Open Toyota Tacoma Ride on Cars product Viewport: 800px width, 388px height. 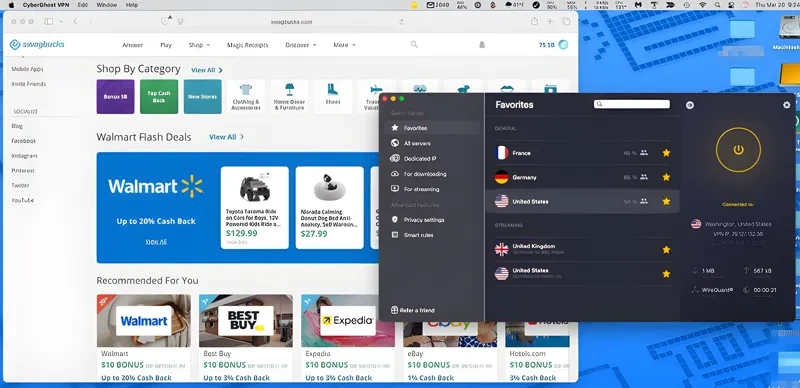[255, 208]
